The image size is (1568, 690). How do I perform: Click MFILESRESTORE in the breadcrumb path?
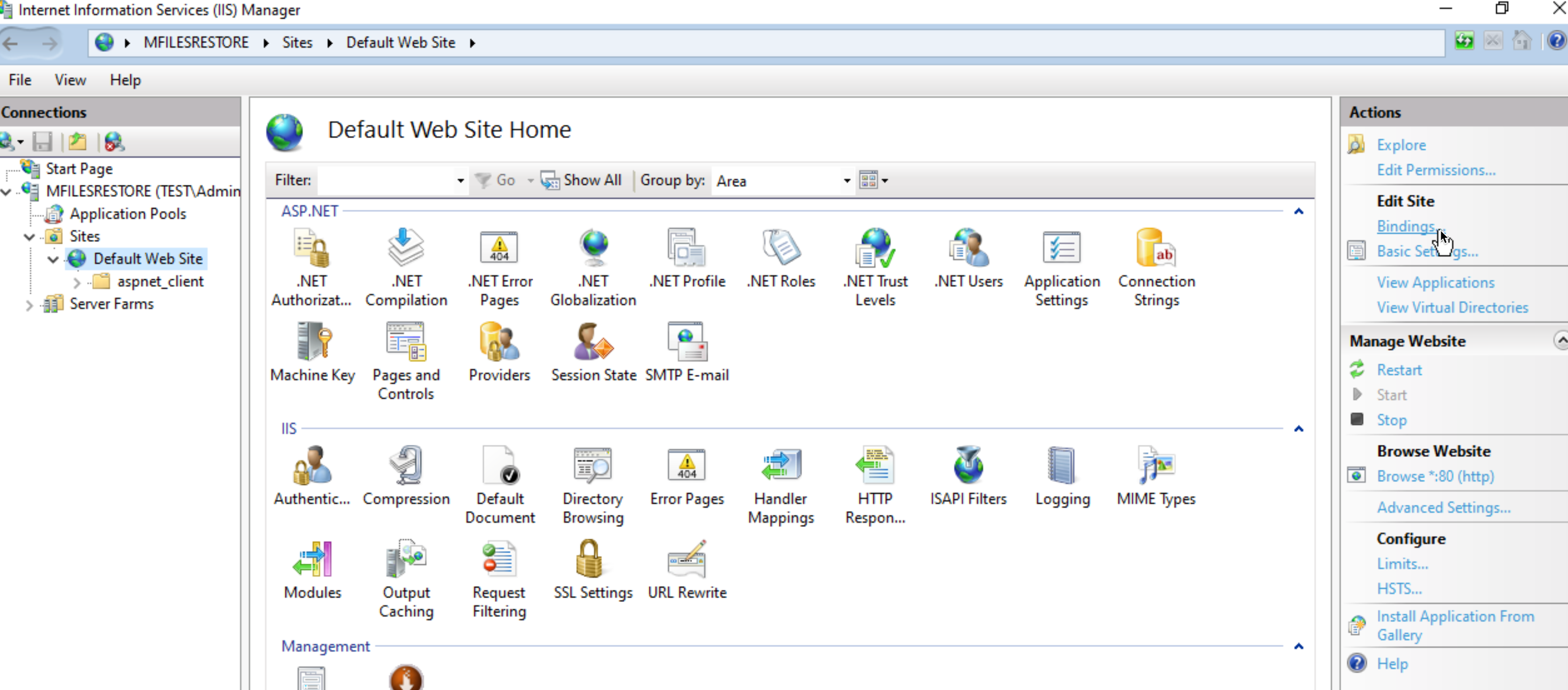point(196,42)
